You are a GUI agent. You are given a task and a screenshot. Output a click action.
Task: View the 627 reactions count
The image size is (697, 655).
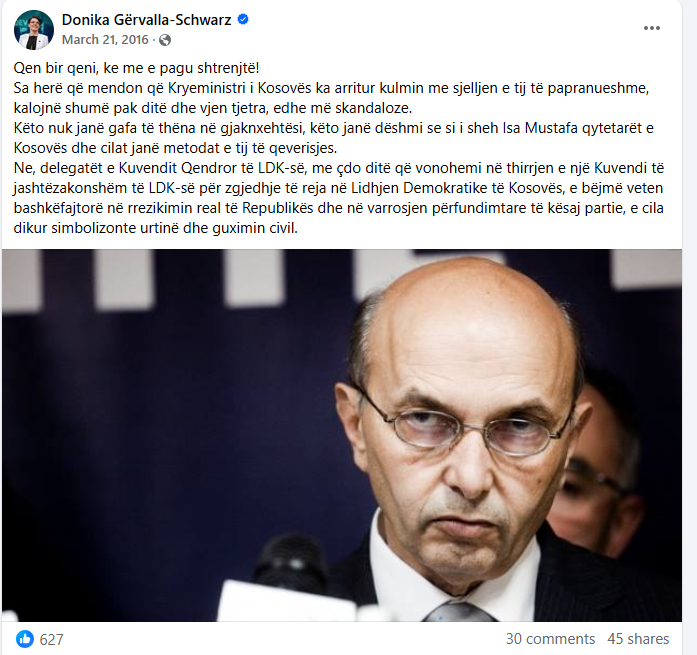[52, 639]
